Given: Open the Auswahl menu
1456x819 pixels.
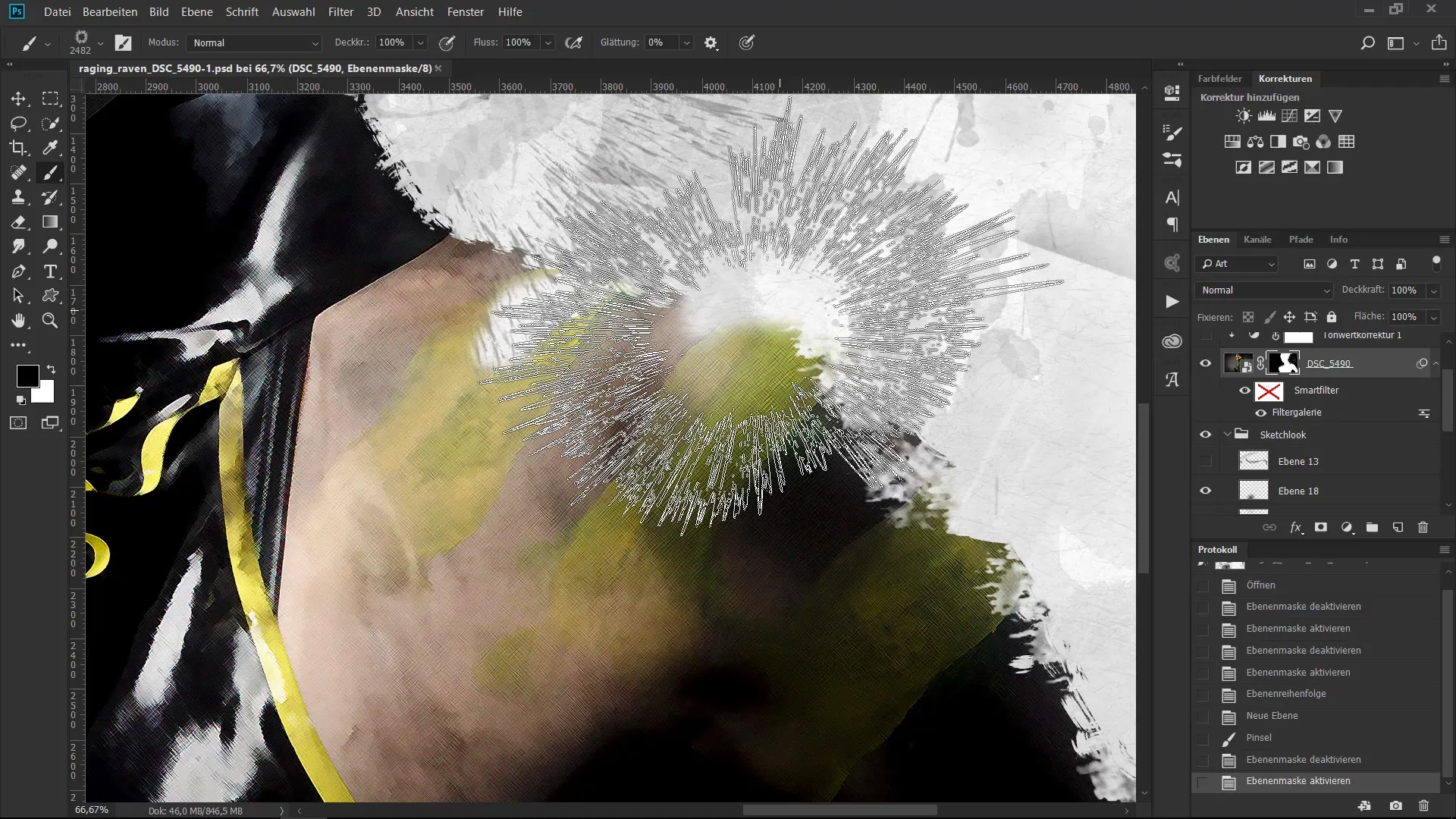Looking at the screenshot, I should (x=293, y=12).
